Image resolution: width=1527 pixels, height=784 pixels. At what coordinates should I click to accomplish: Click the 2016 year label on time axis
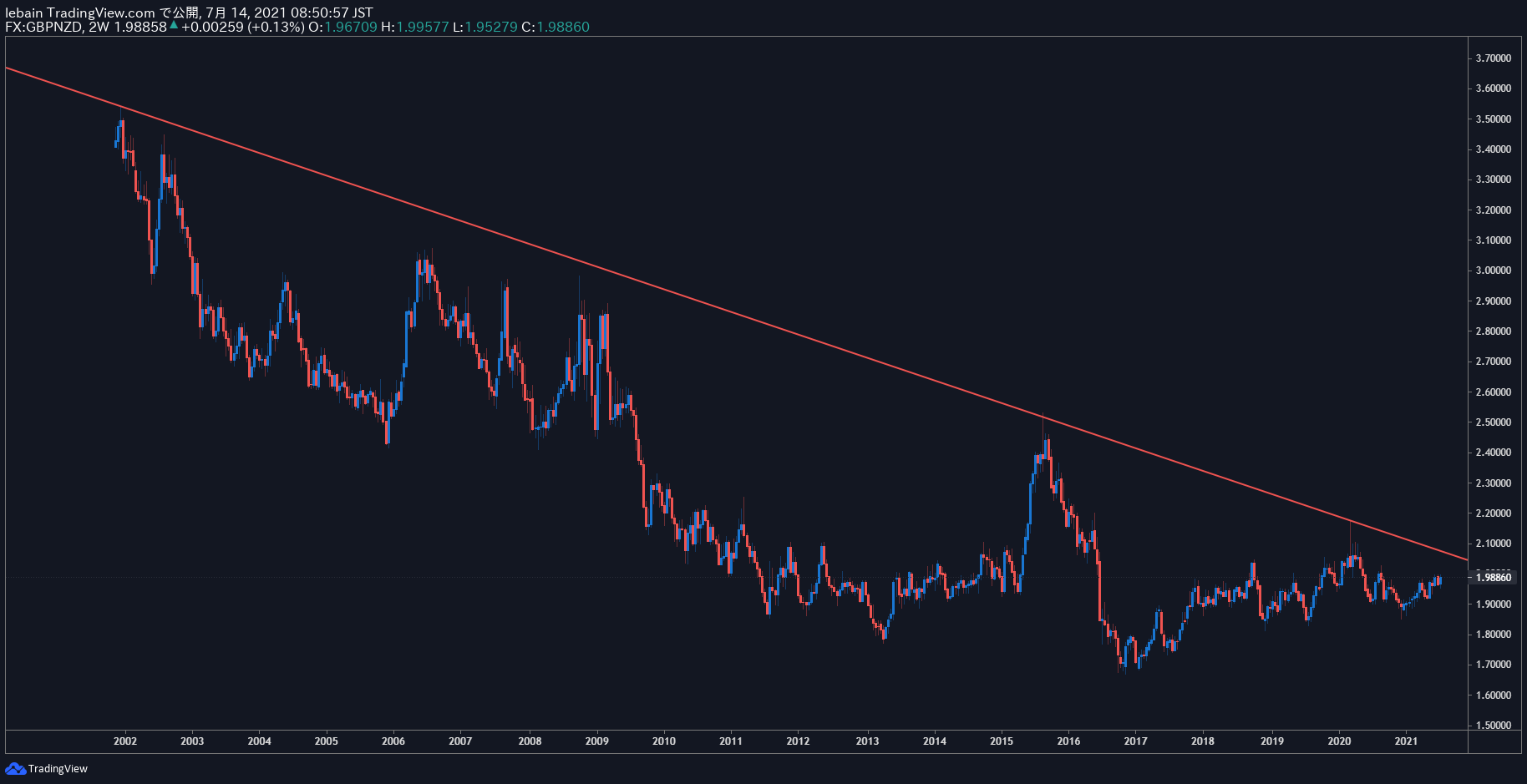coord(1068,741)
